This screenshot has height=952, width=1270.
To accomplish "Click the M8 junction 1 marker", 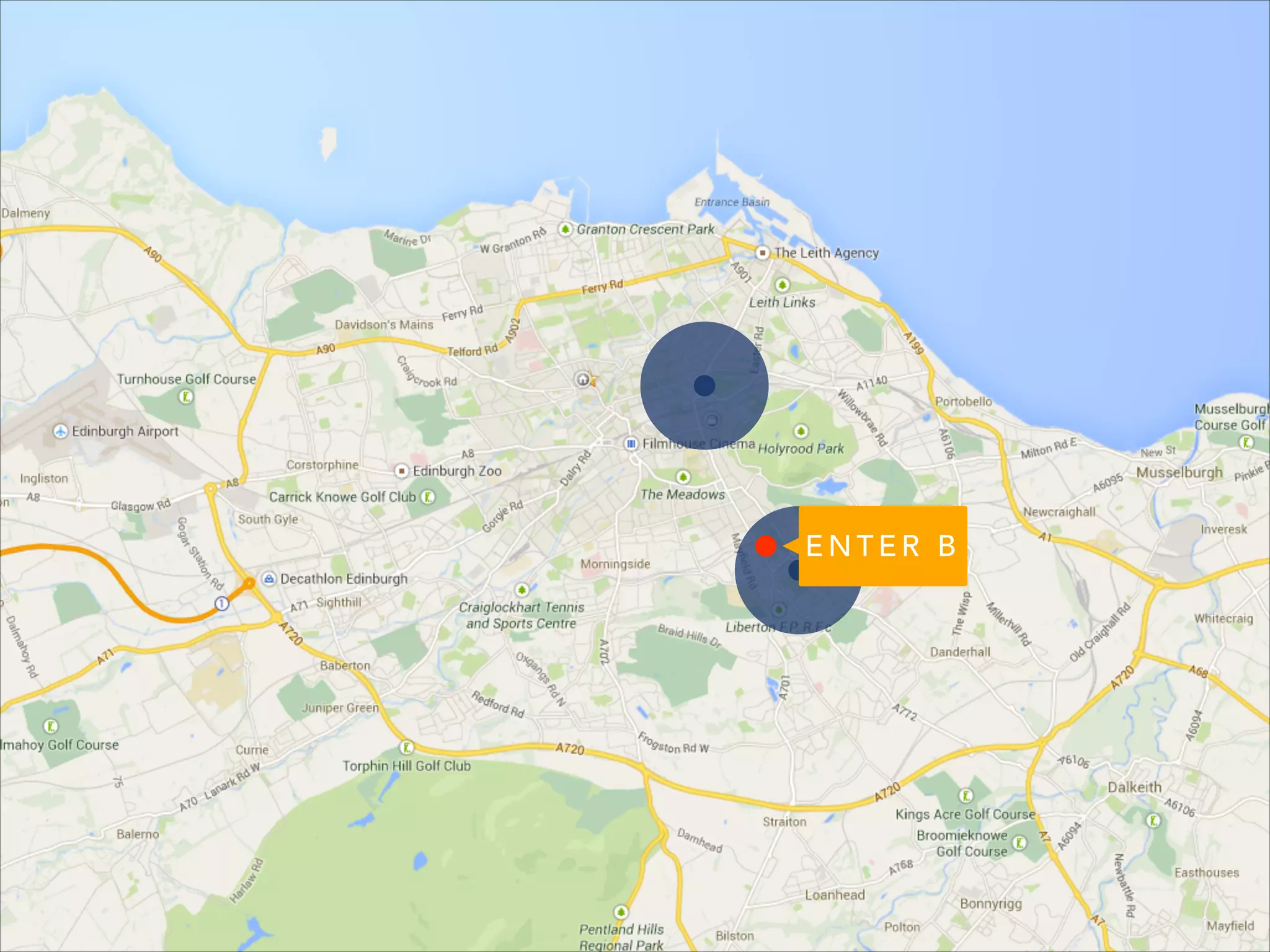I will pyautogui.click(x=221, y=603).
